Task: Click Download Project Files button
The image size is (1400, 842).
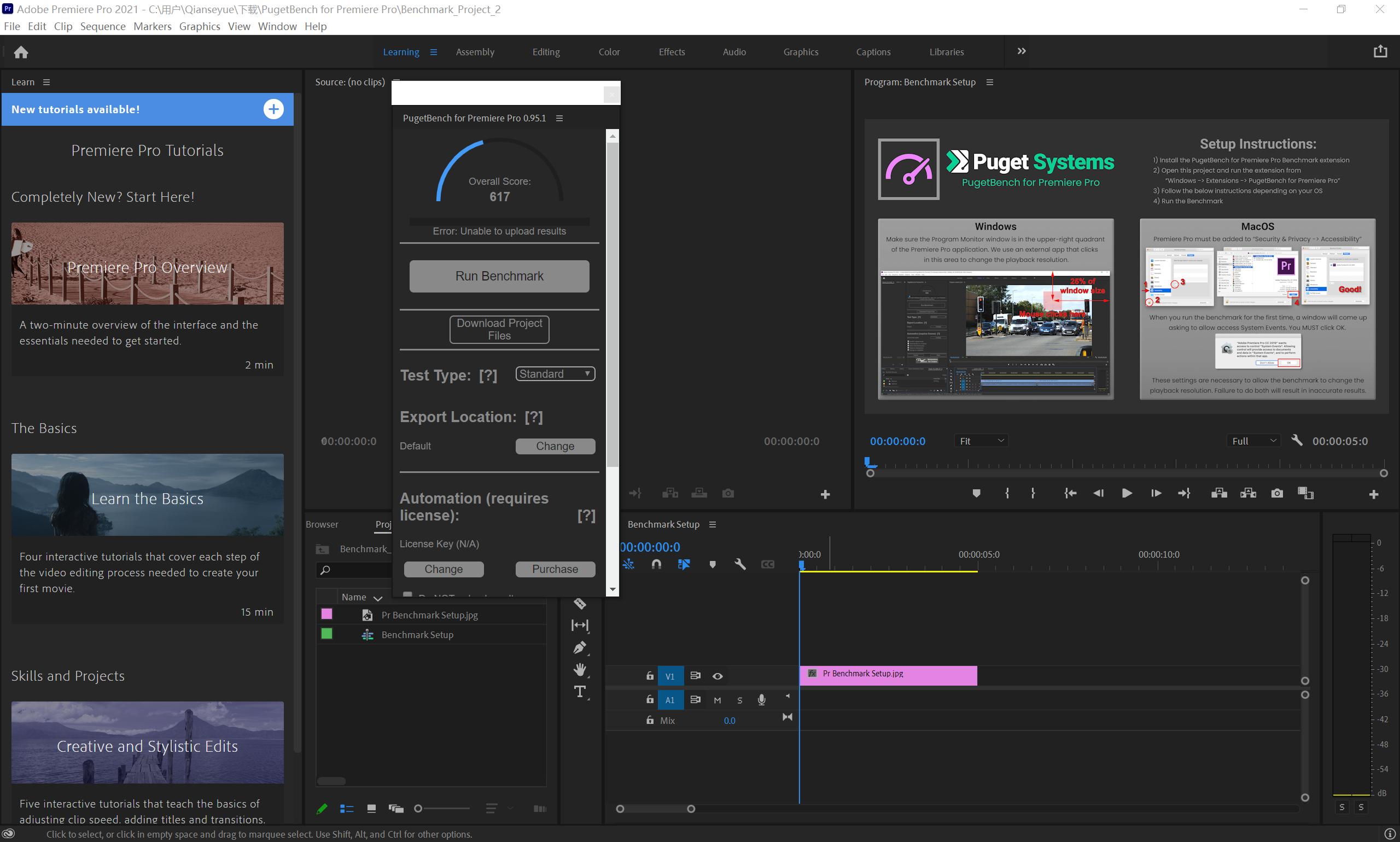Action: pyautogui.click(x=499, y=329)
